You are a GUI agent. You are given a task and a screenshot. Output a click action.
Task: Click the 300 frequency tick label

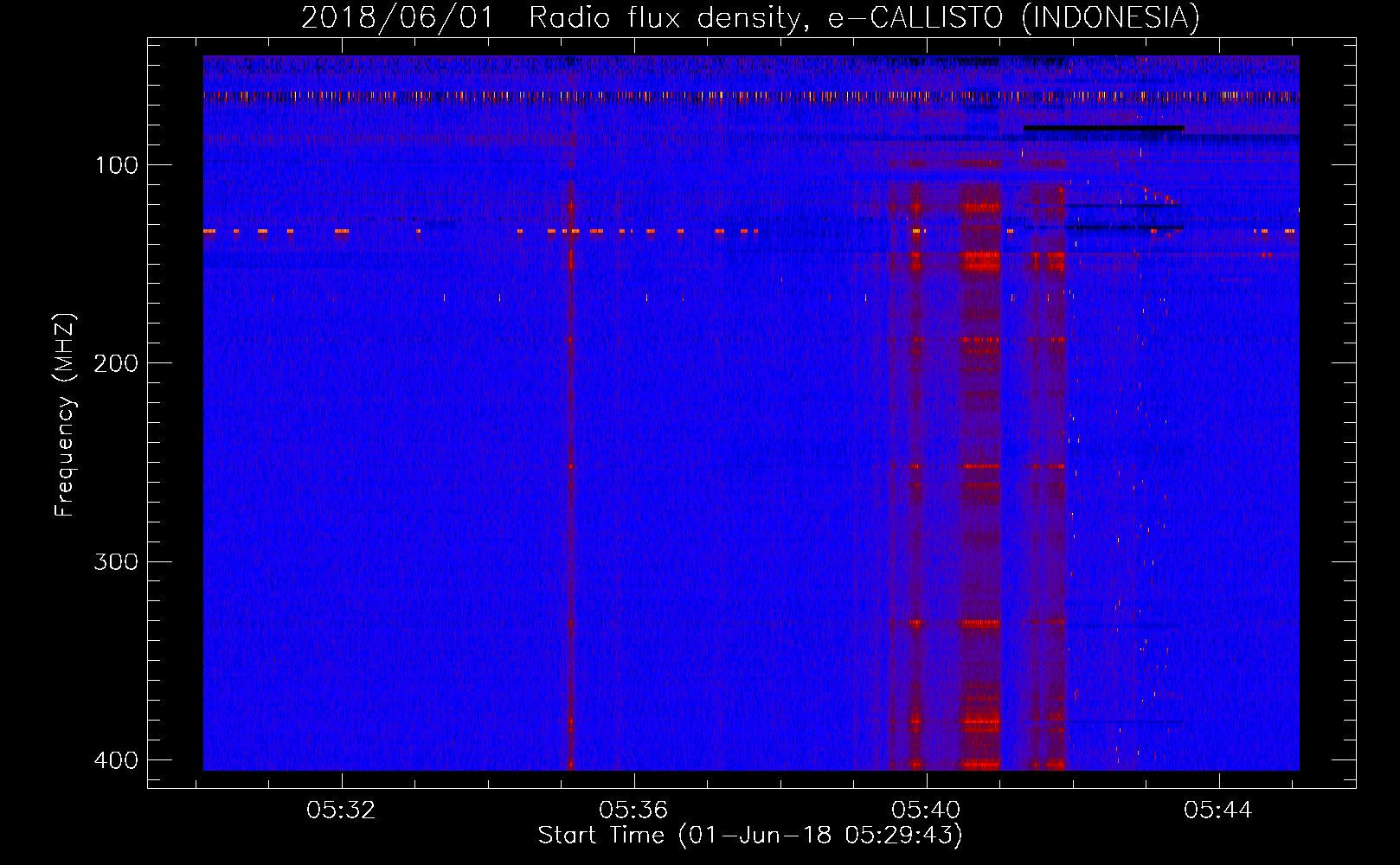(116, 562)
